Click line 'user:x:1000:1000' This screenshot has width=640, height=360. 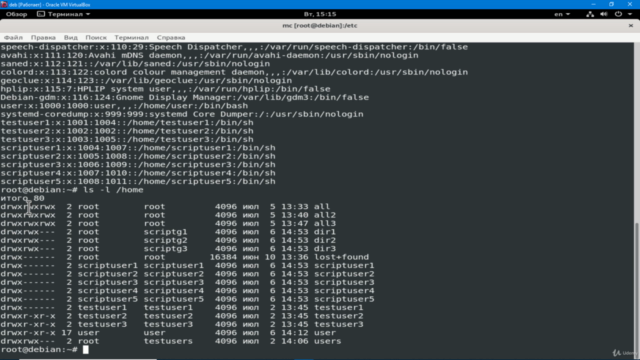coord(124,106)
